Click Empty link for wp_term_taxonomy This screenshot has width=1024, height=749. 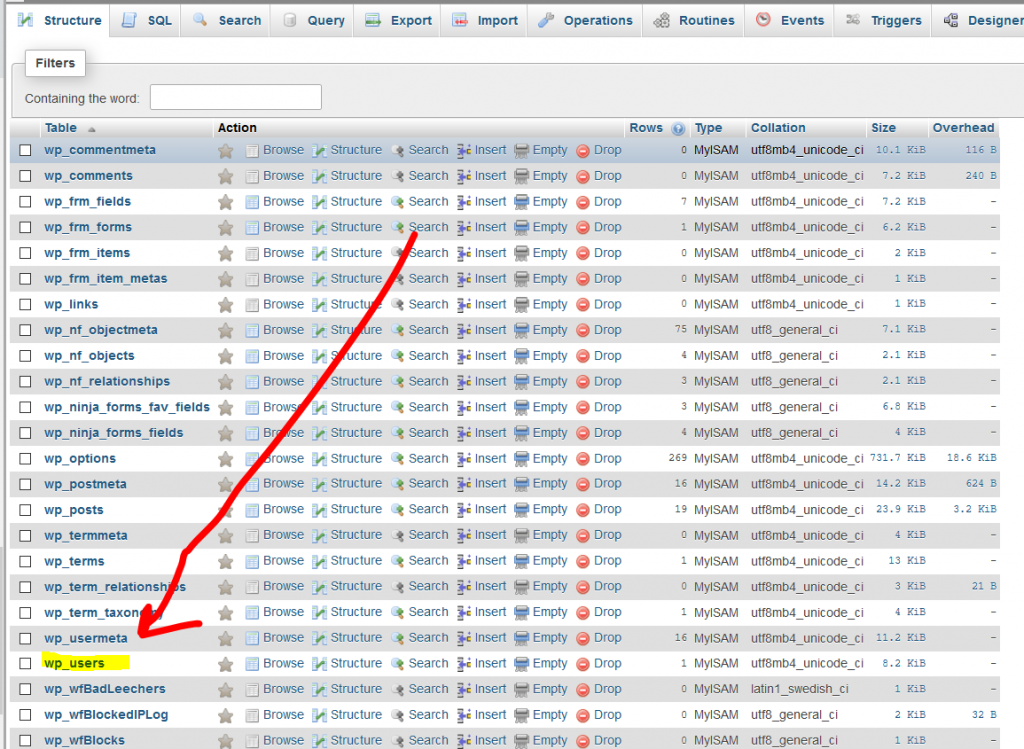coord(550,612)
